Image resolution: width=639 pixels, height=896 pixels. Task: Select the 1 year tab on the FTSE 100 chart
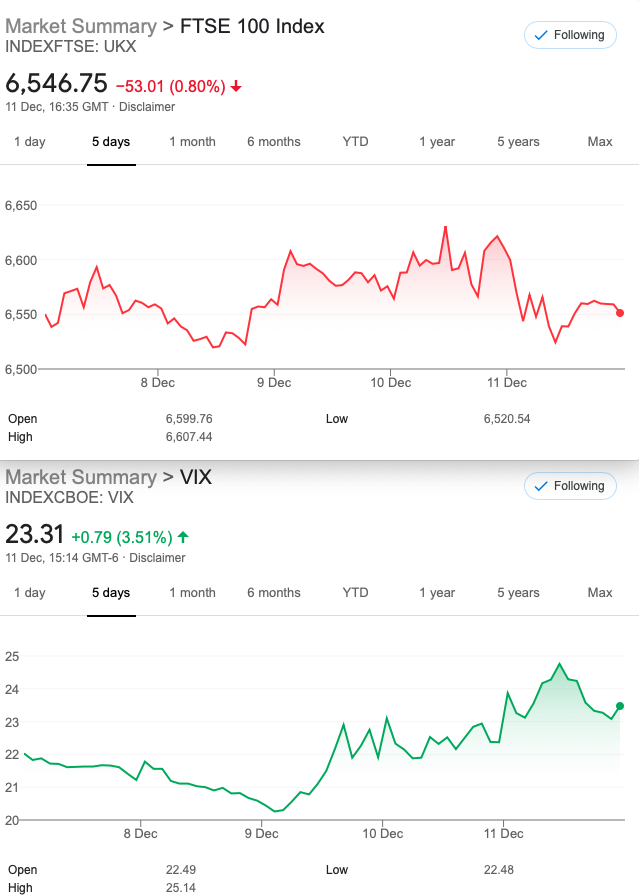tap(437, 142)
